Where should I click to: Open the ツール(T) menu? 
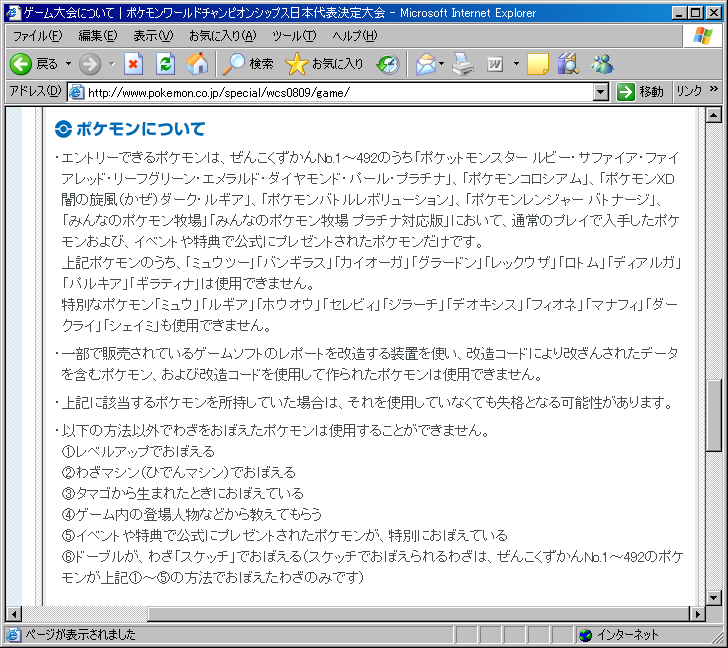(294, 36)
